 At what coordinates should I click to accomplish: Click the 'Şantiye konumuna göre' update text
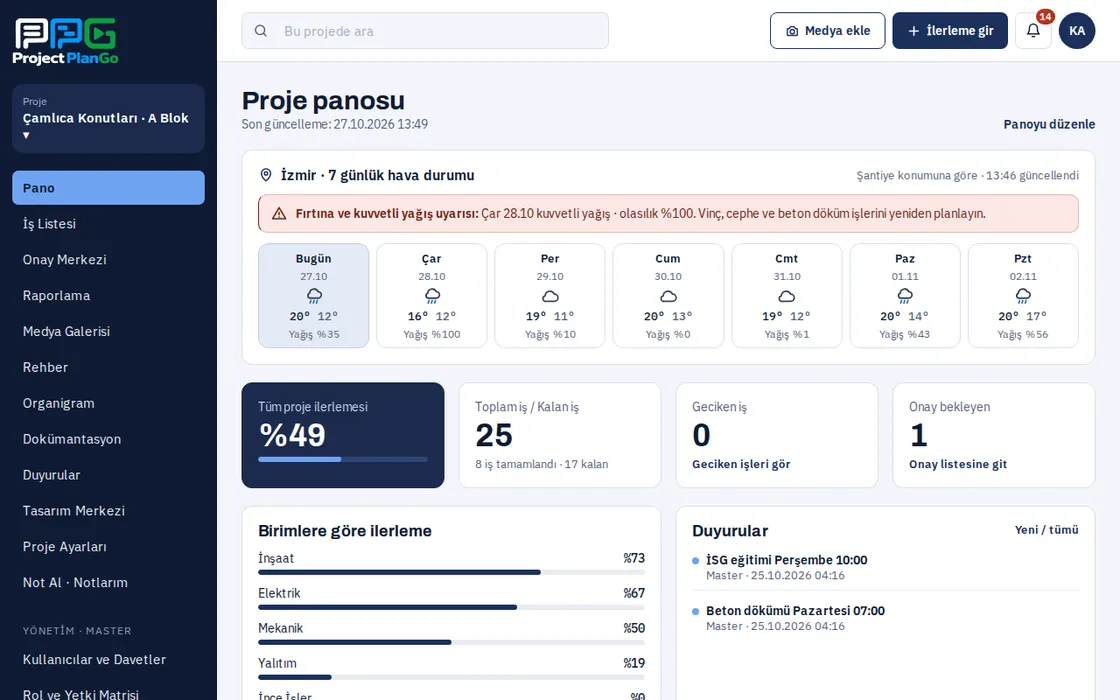(x=968, y=176)
